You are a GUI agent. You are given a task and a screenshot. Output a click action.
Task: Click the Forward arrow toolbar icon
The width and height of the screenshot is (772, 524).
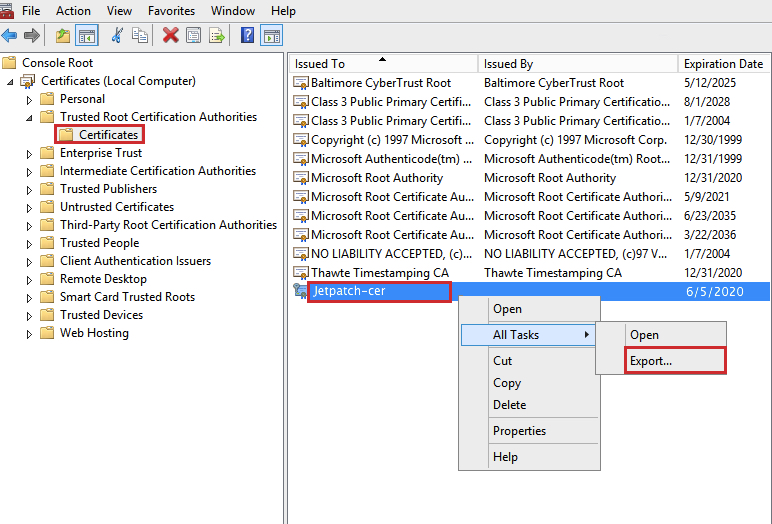coord(32,35)
